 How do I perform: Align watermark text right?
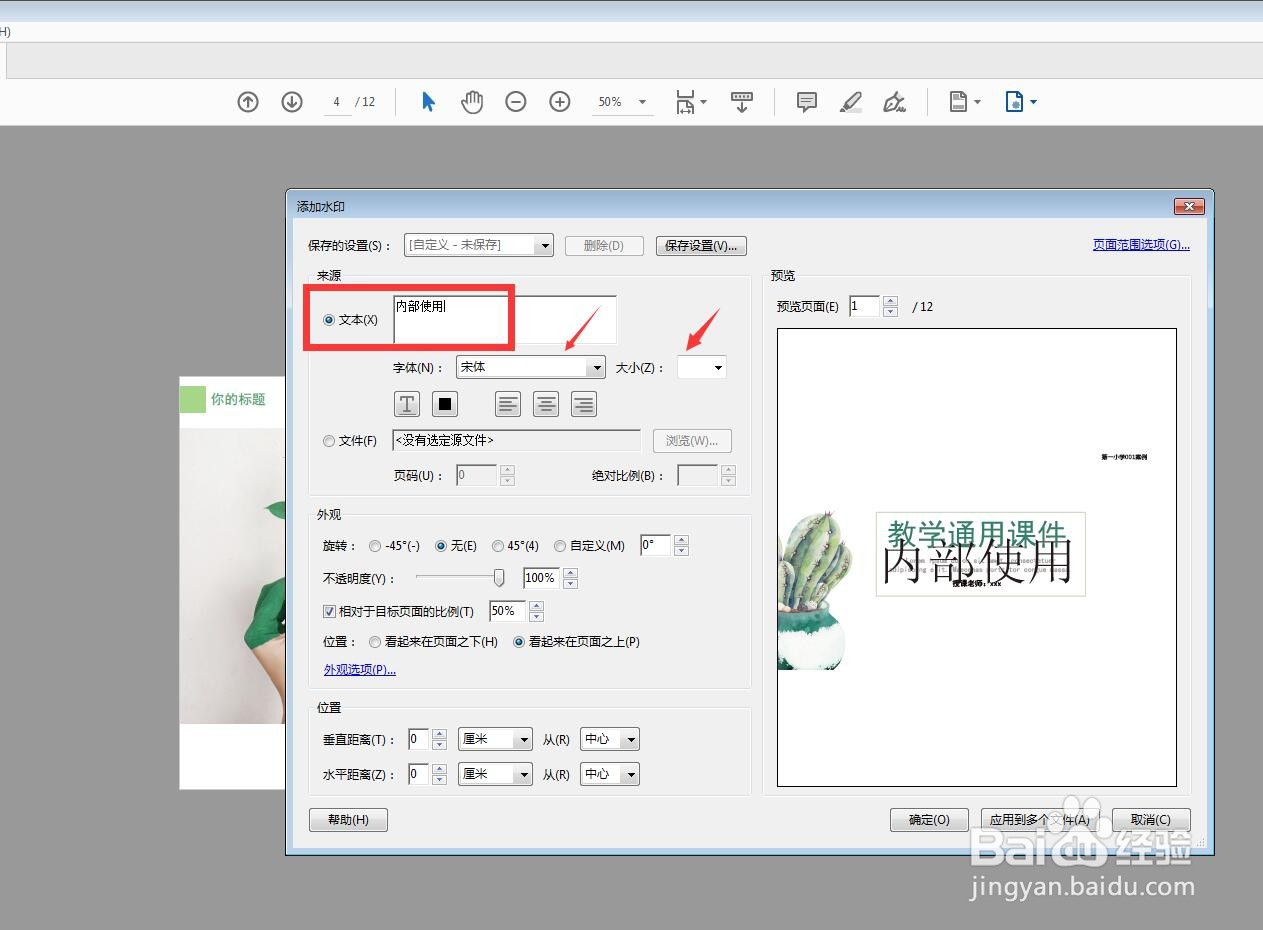(x=584, y=404)
